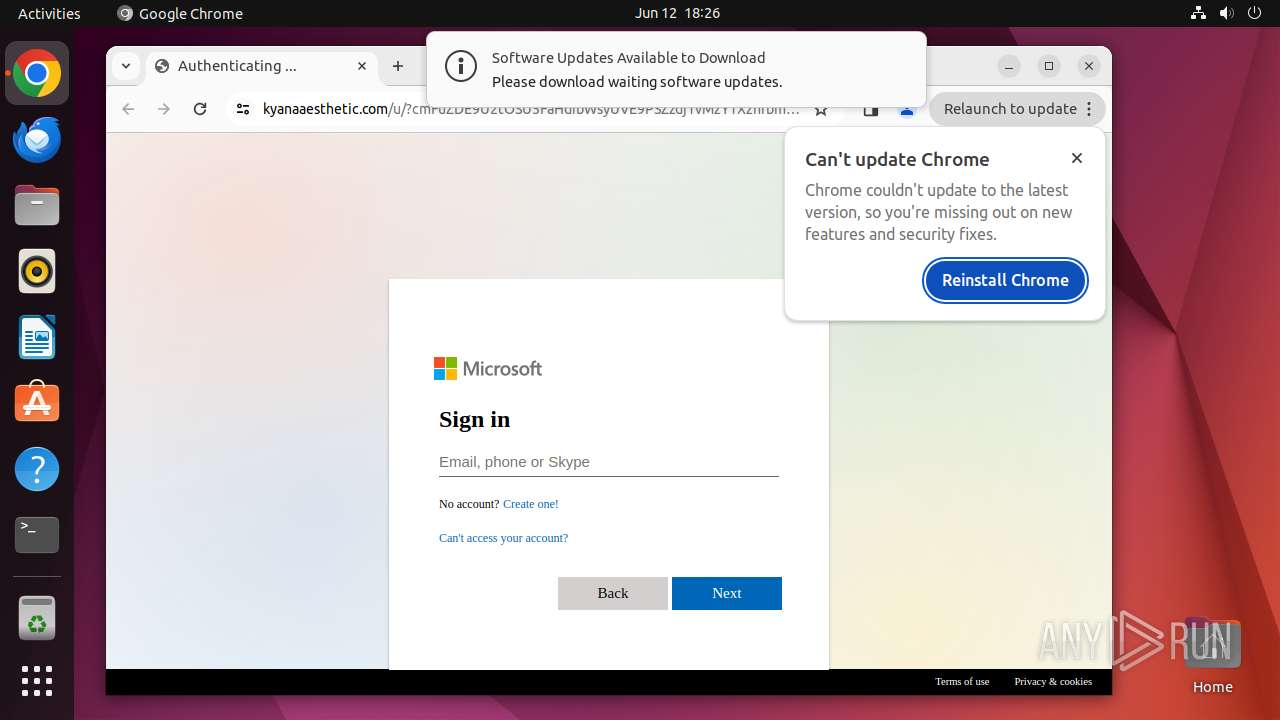Open Google Chrome app menu in top bar
This screenshot has height=720, width=1280.
tap(180, 13)
